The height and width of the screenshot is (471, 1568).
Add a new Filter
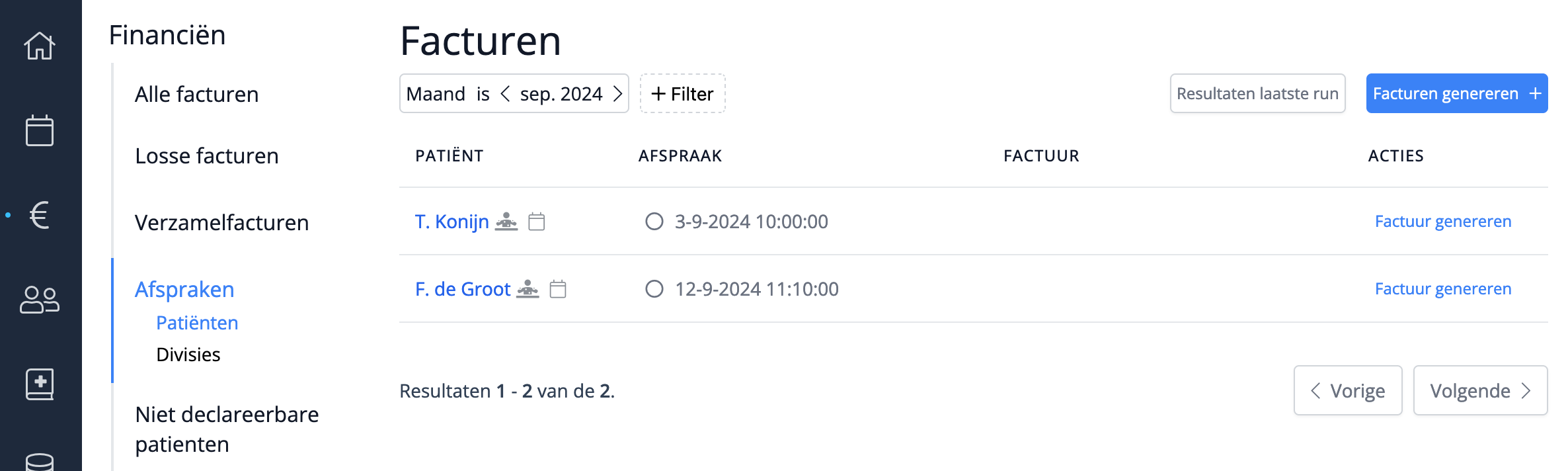(x=682, y=94)
